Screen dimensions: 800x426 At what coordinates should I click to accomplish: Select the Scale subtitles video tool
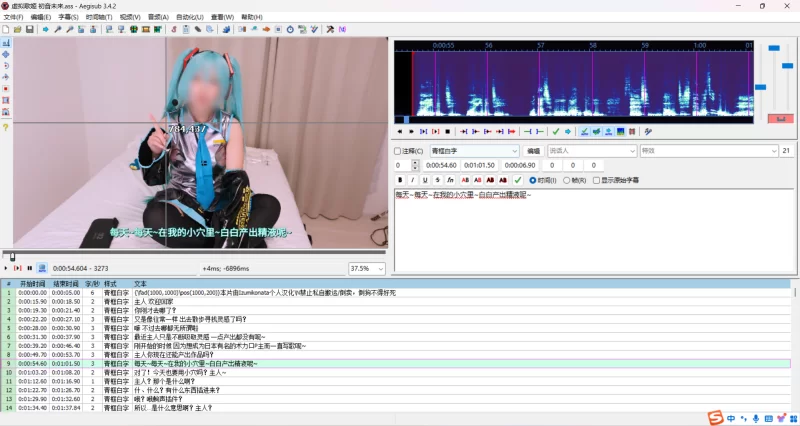tap(6, 89)
